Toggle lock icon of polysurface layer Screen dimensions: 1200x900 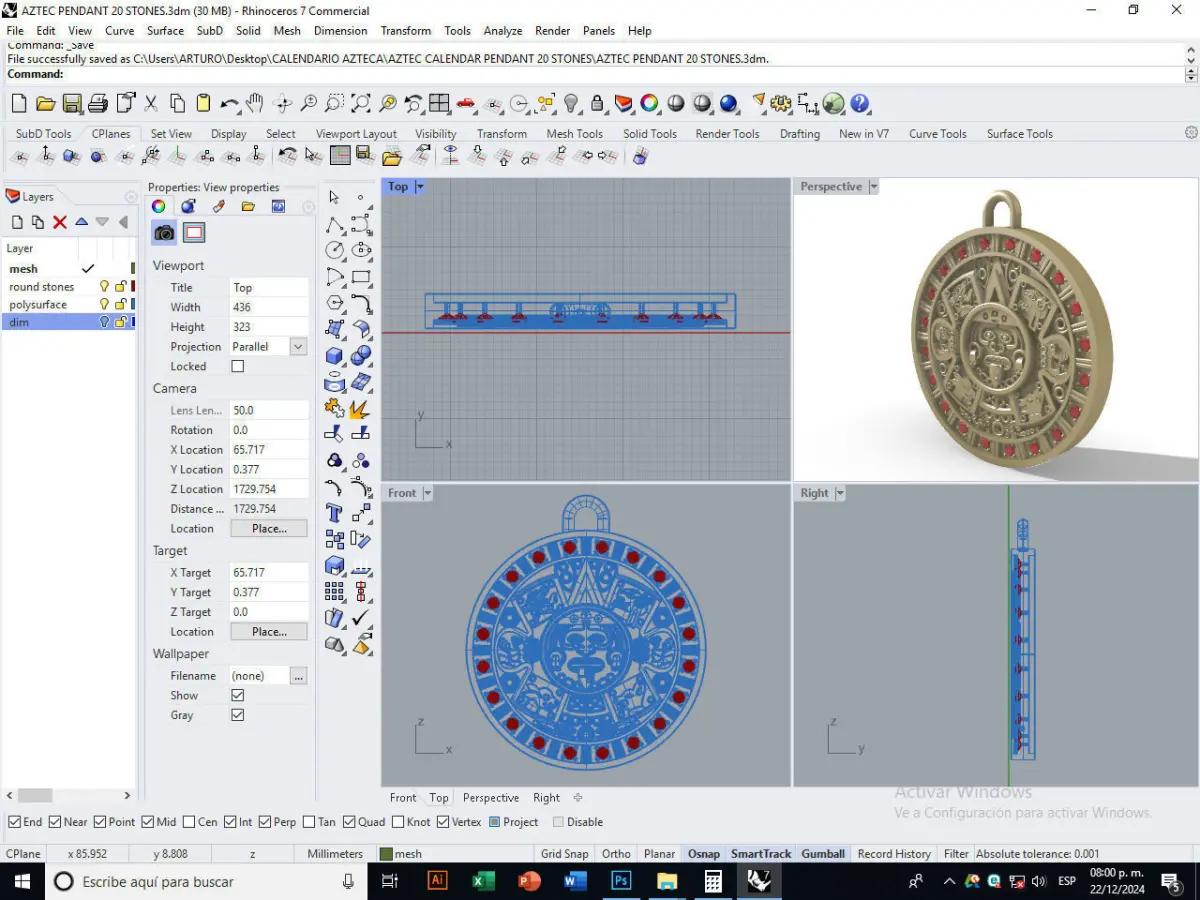point(120,305)
